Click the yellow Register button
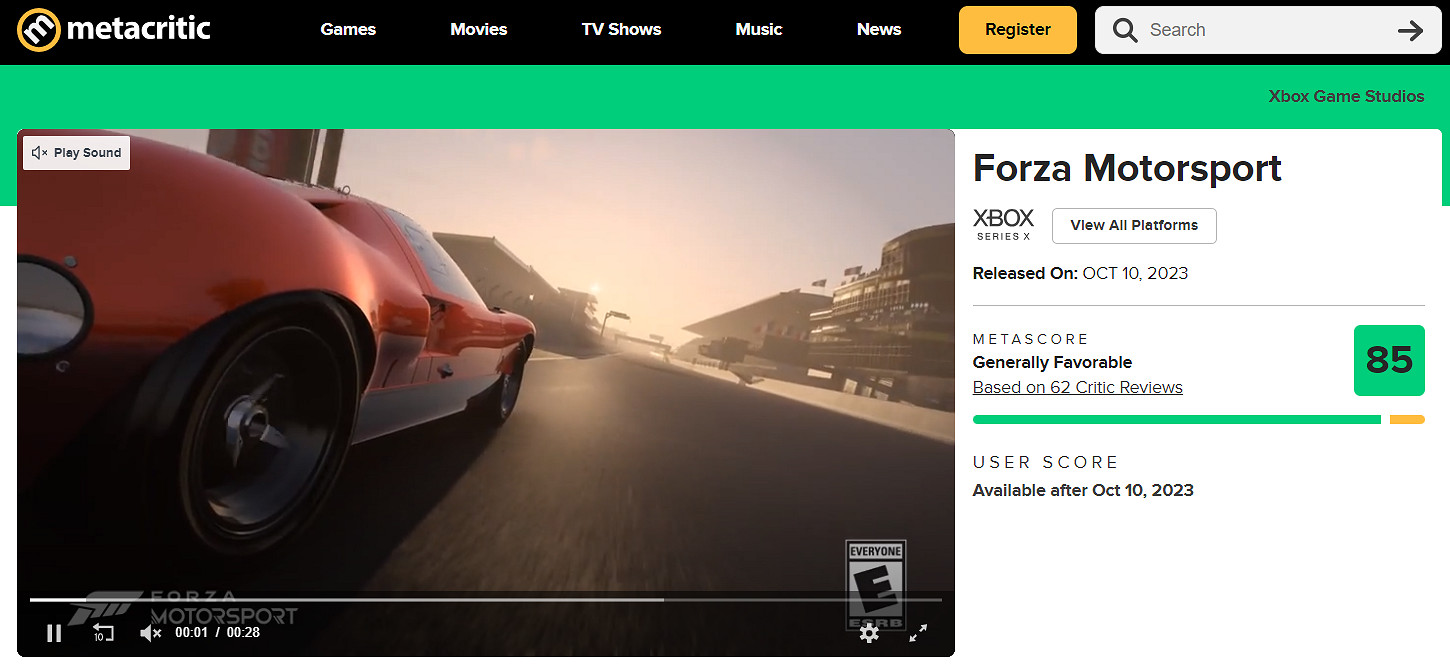The height and width of the screenshot is (665, 1450). 1017,30
